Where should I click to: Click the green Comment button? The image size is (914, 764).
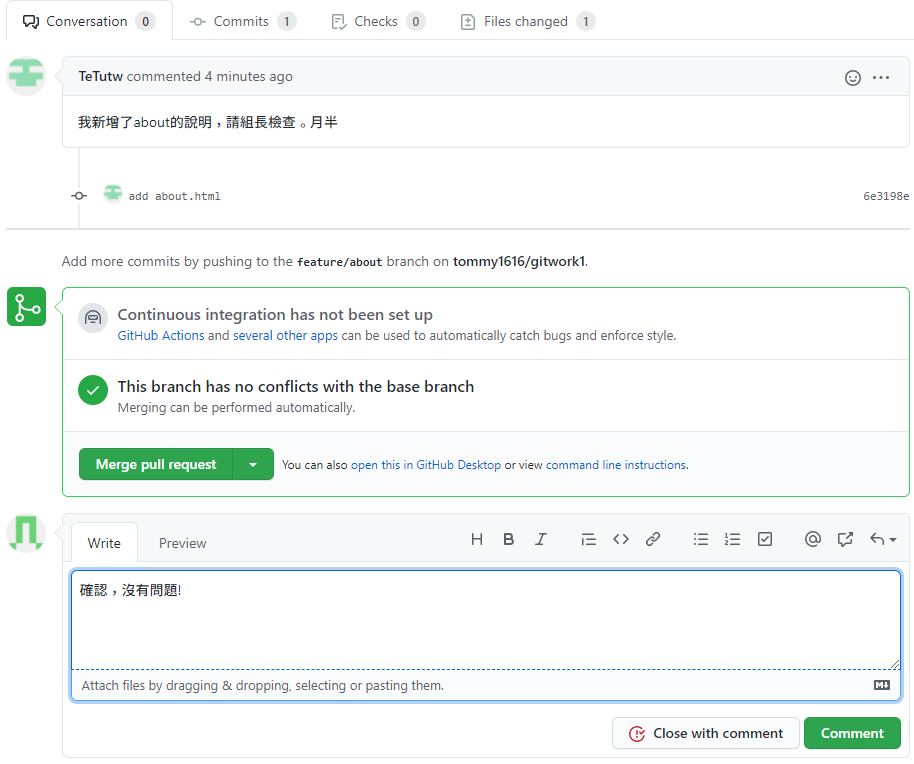click(852, 733)
